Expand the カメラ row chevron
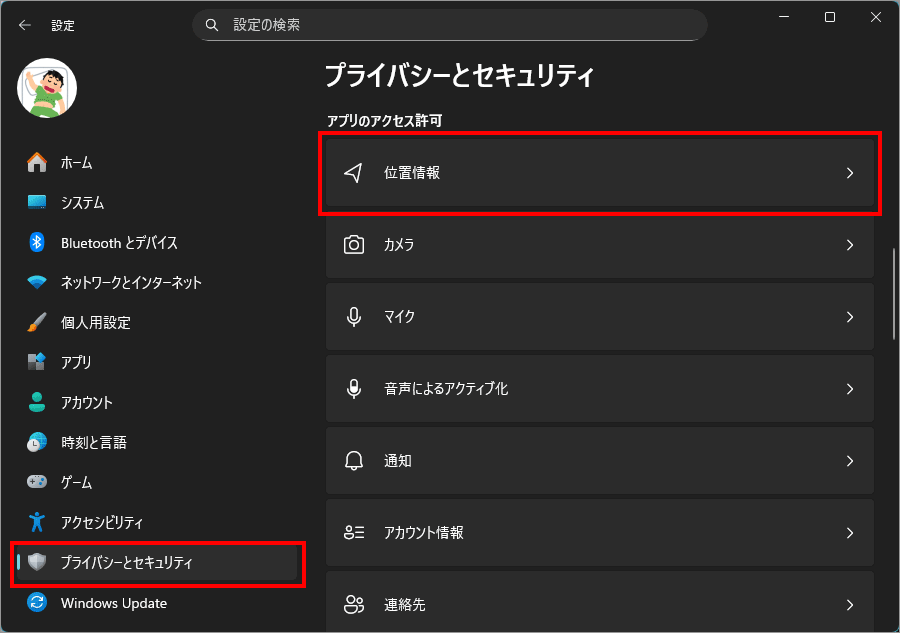Screen dimensions: 900x633 coord(849,245)
